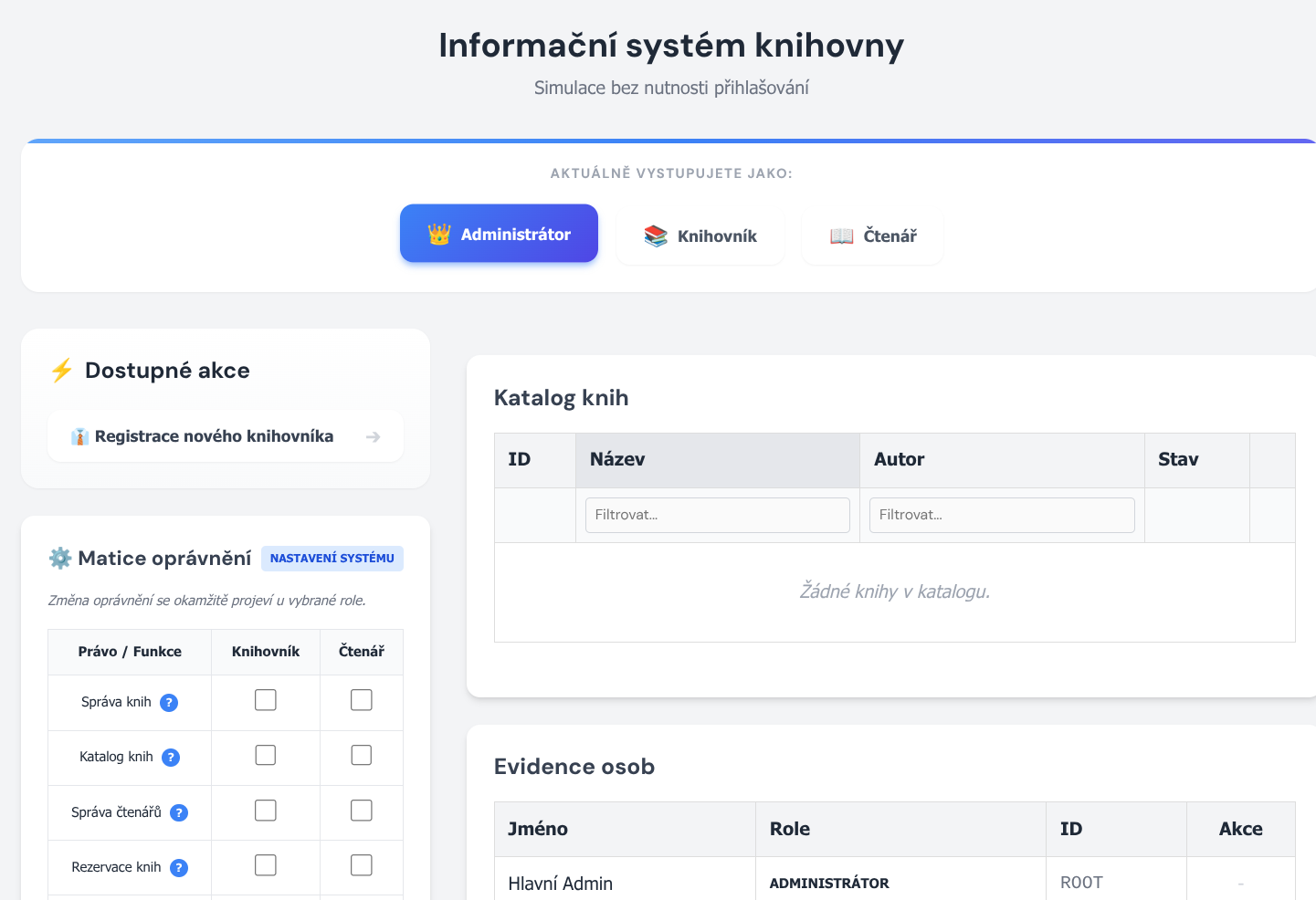Click the gear icon beside Matice oprávnění
This screenshot has width=1316, height=900.
coord(60,558)
